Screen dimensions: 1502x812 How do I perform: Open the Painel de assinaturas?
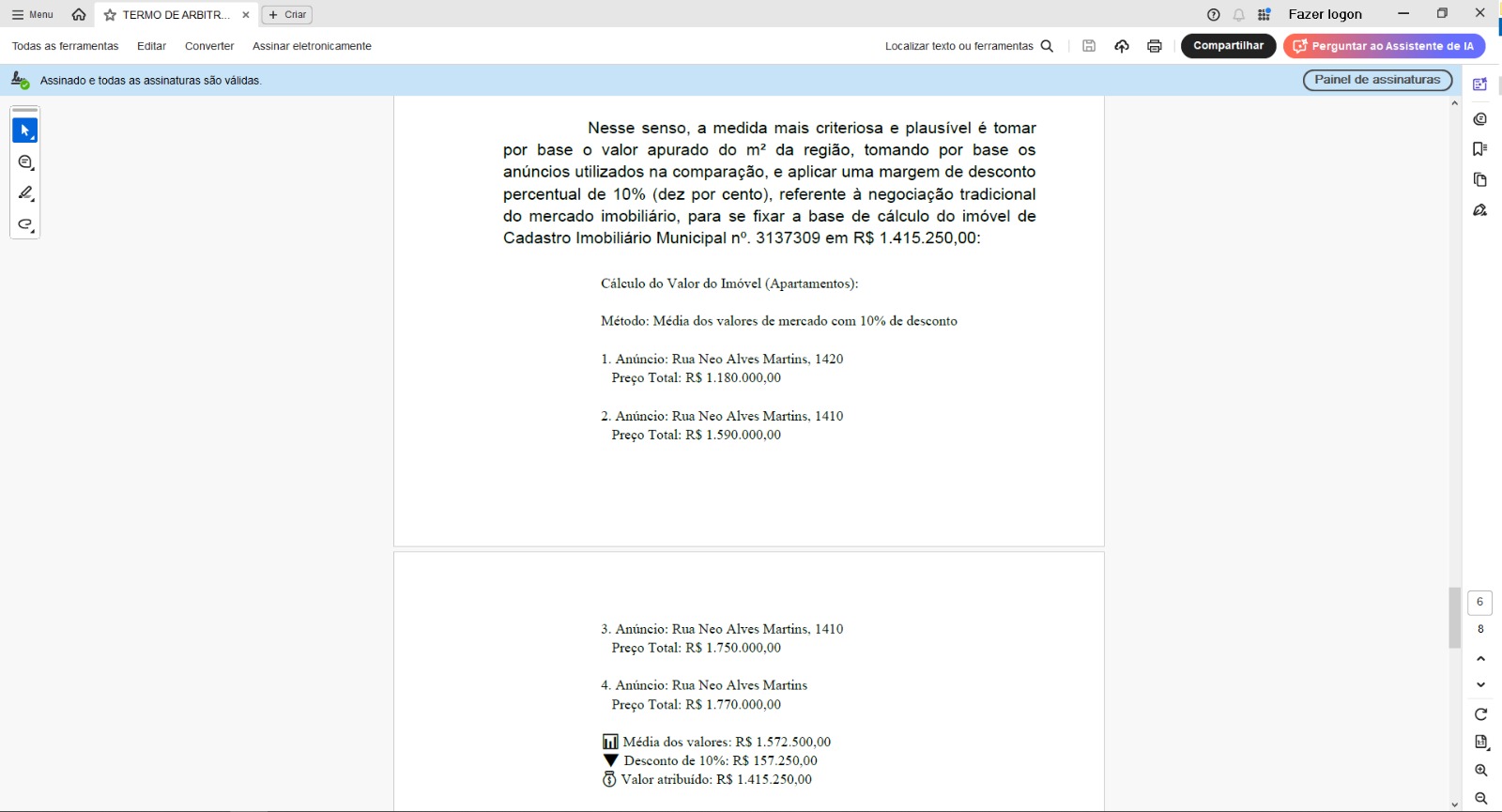tap(1377, 80)
